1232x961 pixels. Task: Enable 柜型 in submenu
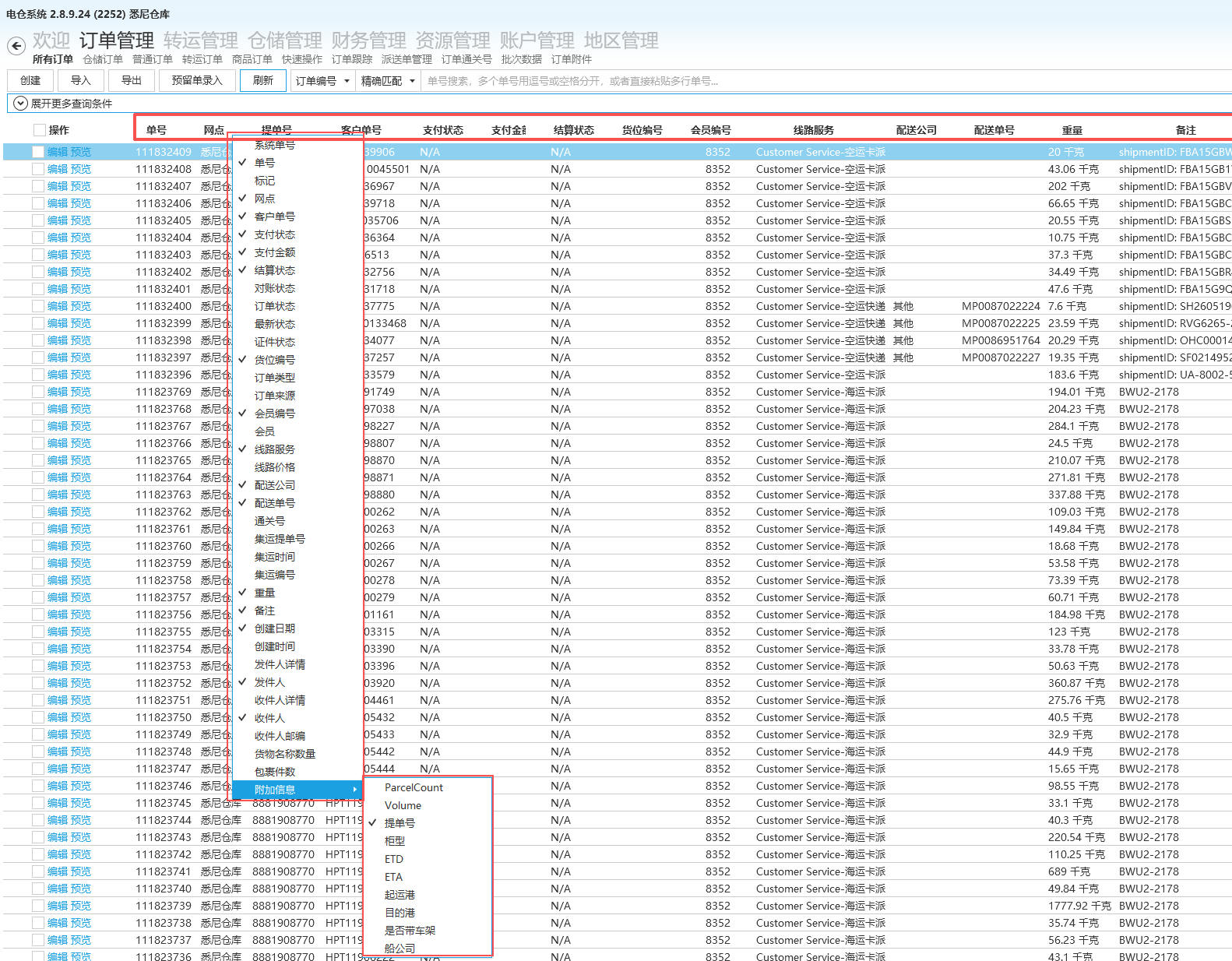[428, 841]
